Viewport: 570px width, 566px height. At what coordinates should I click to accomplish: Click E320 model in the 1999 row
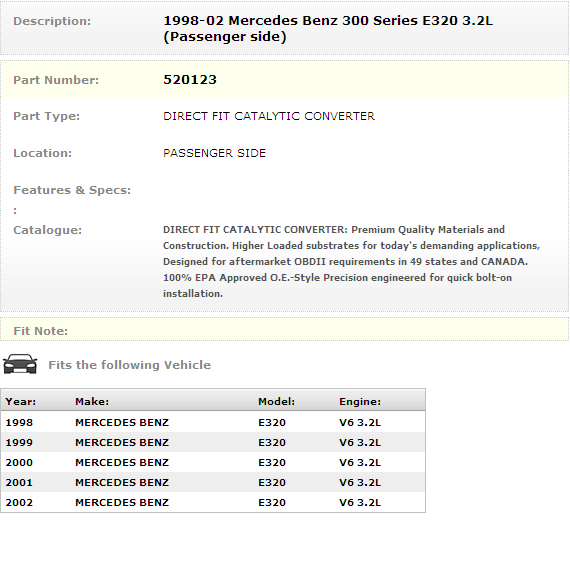coord(272,442)
